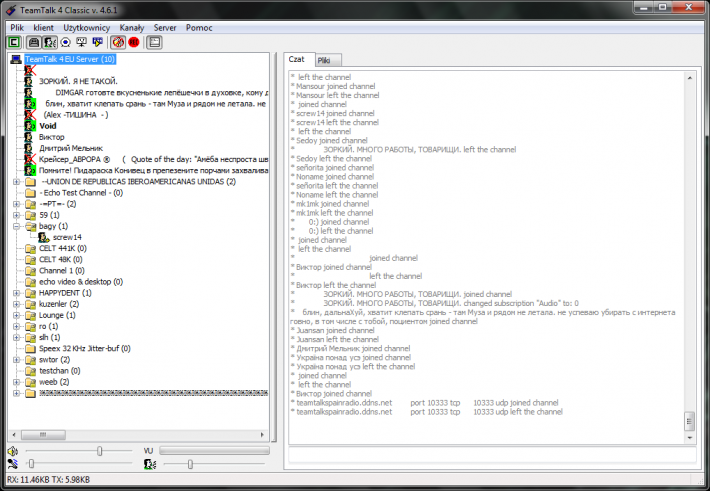Expand the slh channel
The image size is (710, 491).
17,337
